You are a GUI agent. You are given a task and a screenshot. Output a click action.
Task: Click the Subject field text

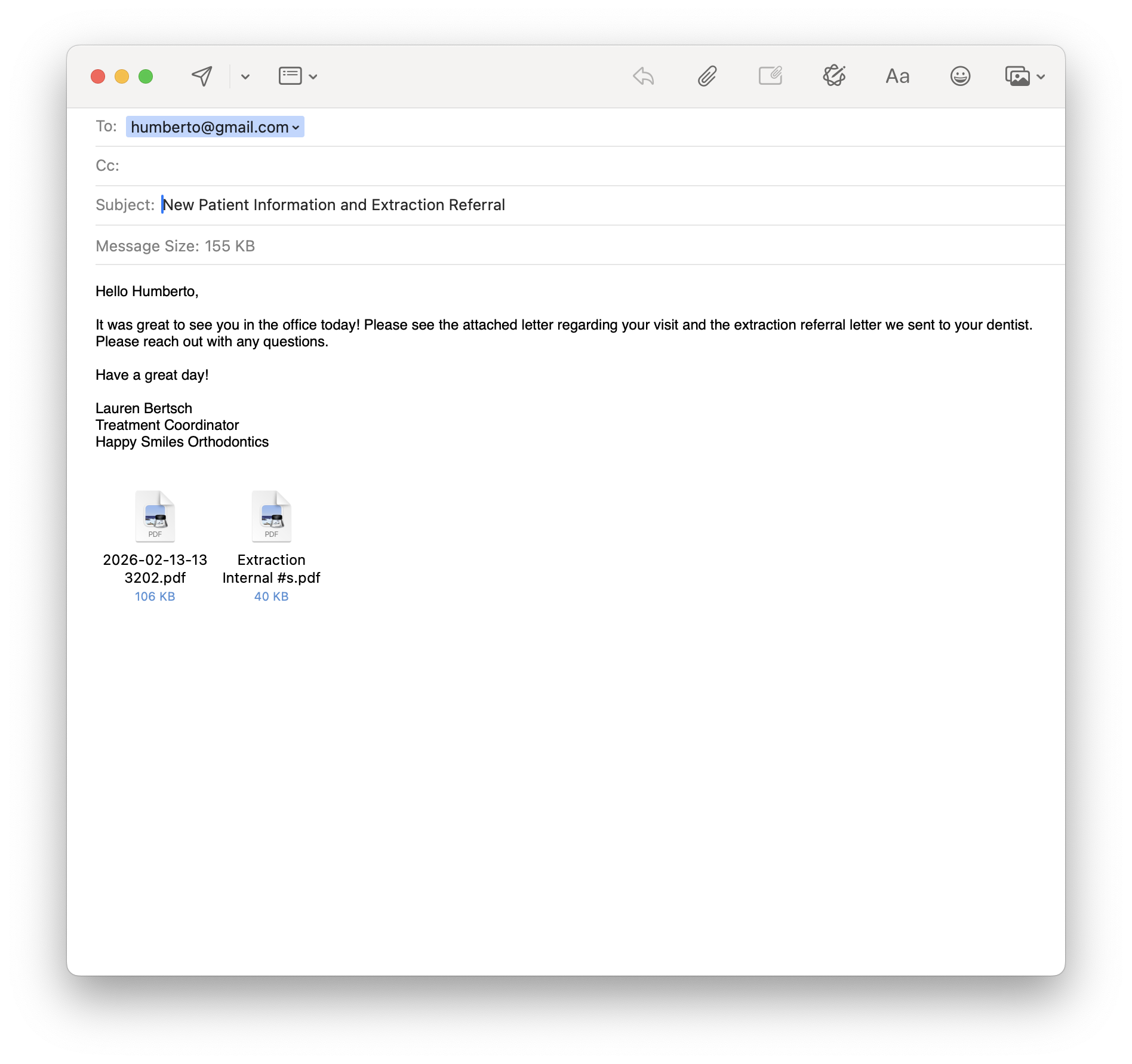tap(334, 205)
